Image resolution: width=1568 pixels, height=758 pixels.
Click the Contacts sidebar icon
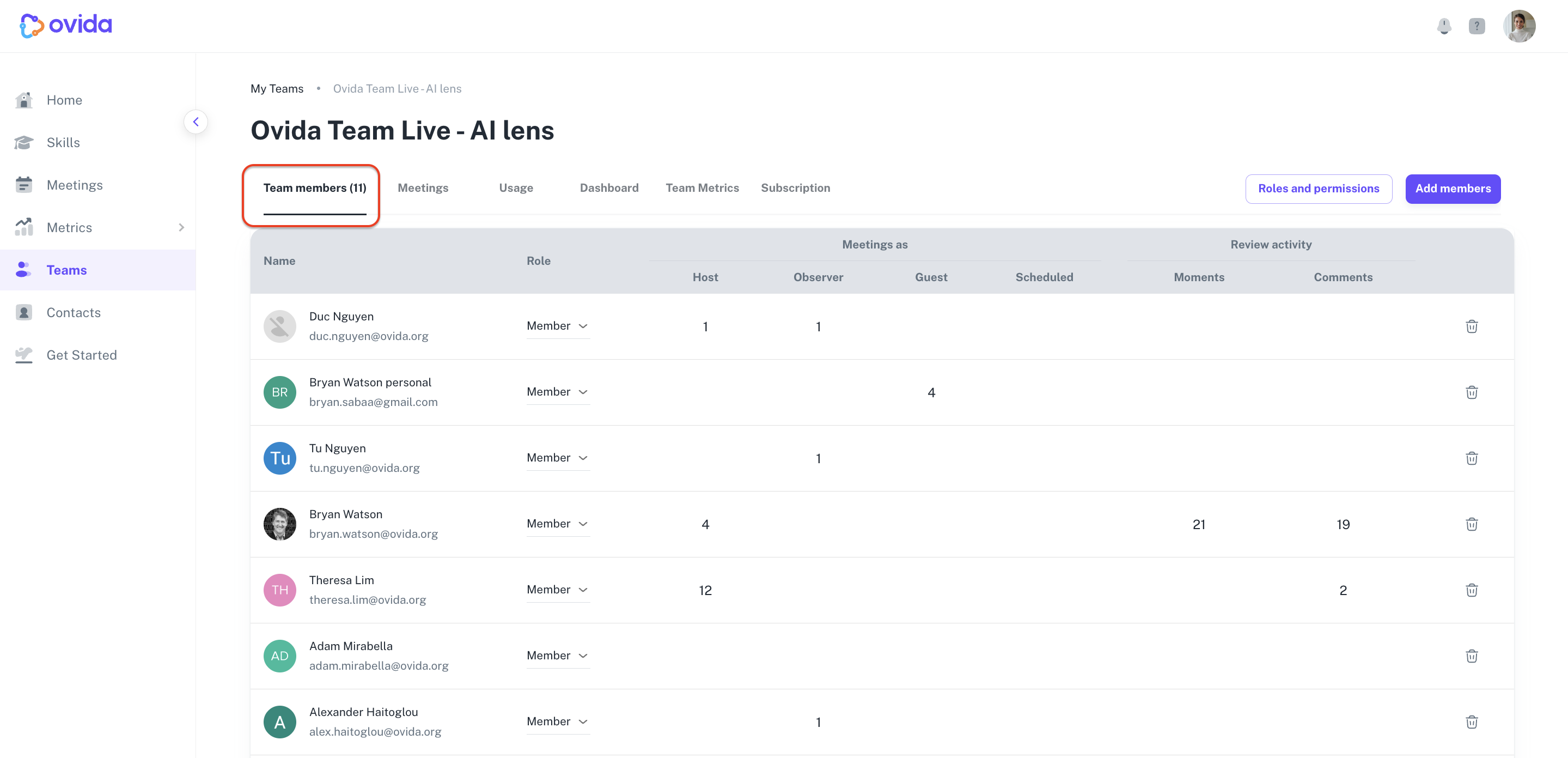(x=24, y=312)
